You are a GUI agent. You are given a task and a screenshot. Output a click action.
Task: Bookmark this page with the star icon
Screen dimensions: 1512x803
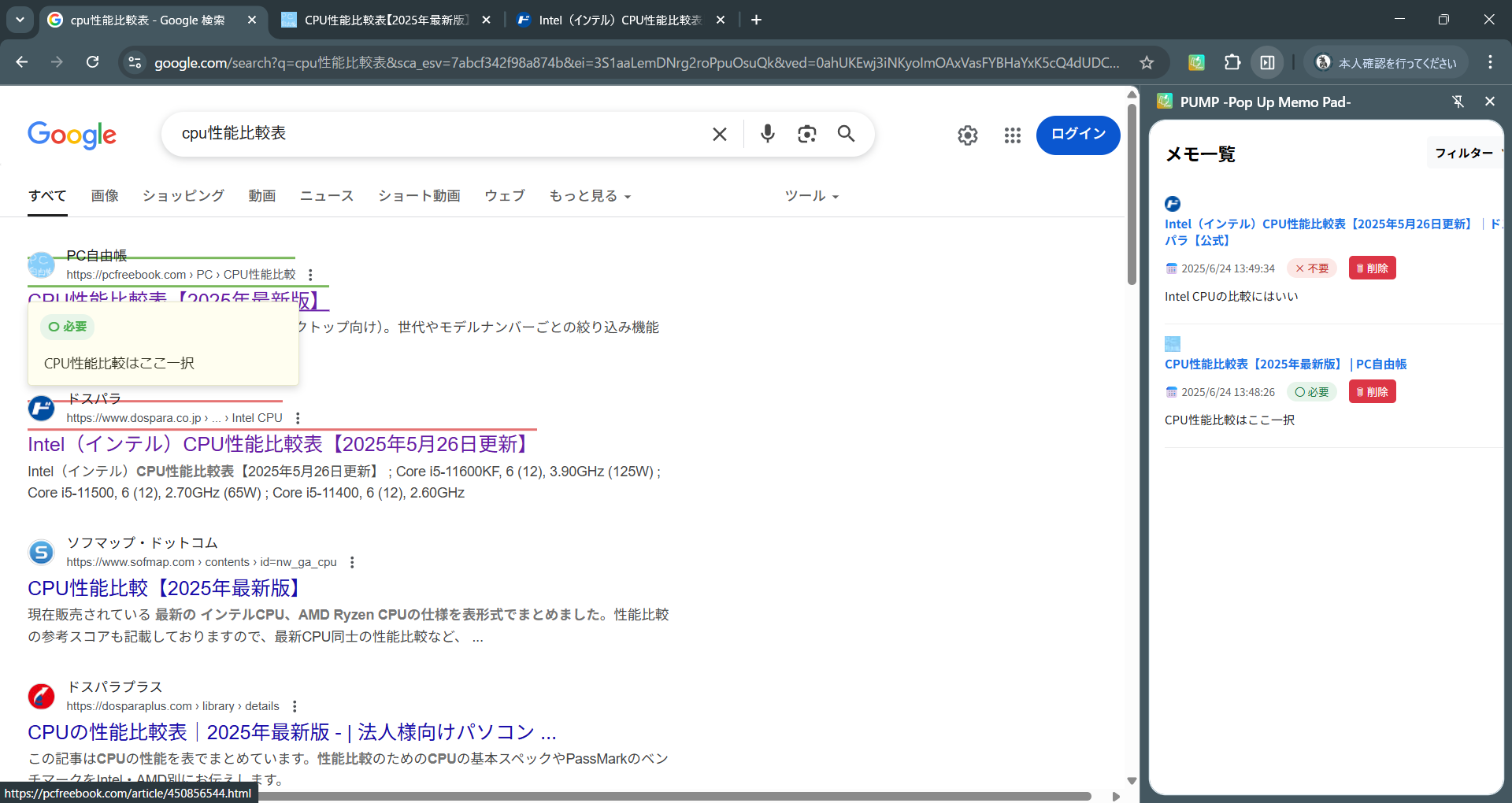click(x=1147, y=62)
